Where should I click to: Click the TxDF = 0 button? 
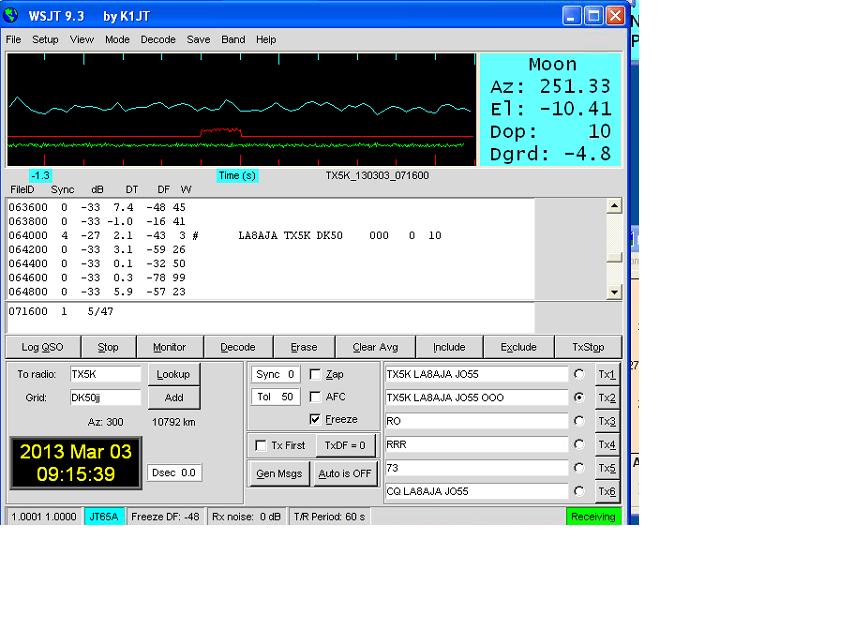click(345, 445)
